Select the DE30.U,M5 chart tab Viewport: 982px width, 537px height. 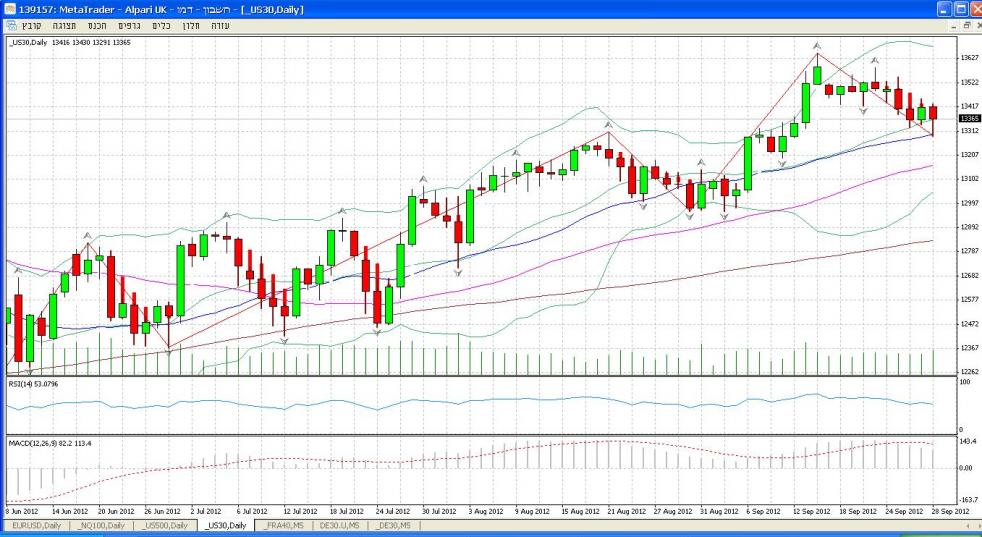click(339, 525)
